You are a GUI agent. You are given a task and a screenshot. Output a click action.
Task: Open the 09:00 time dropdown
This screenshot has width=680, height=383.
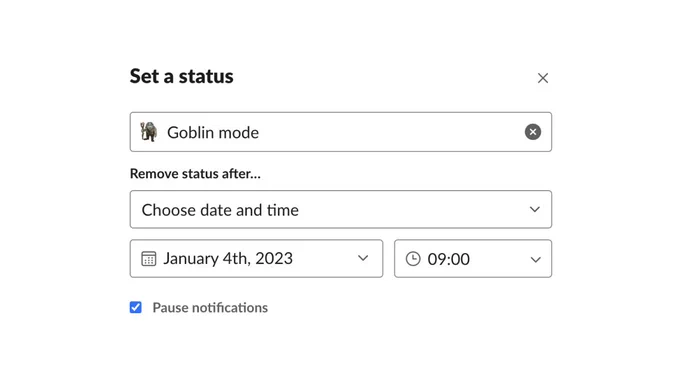tap(473, 259)
